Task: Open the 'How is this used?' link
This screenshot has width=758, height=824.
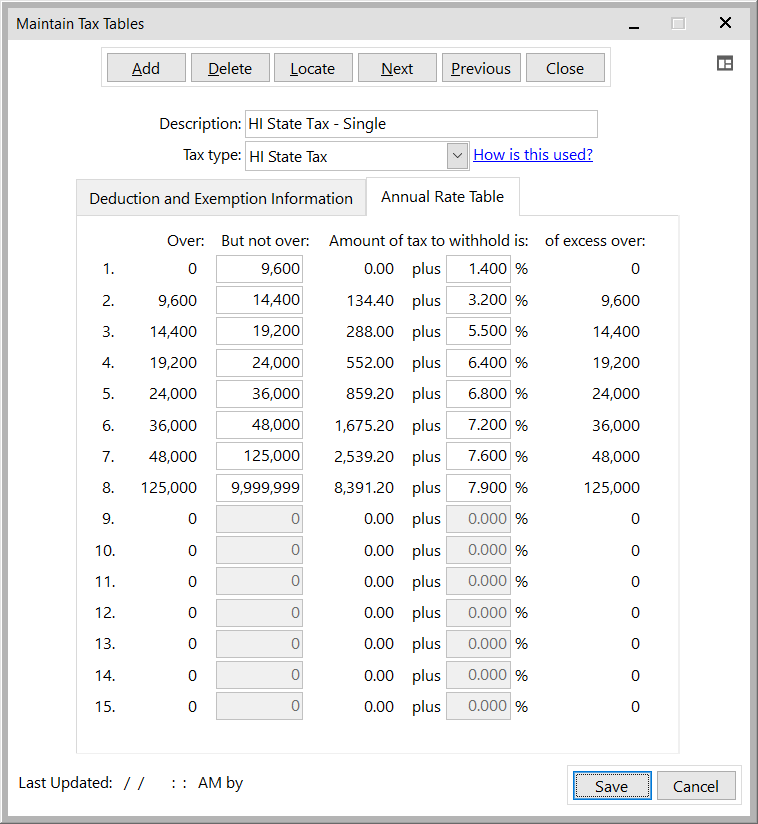Action: 533,155
